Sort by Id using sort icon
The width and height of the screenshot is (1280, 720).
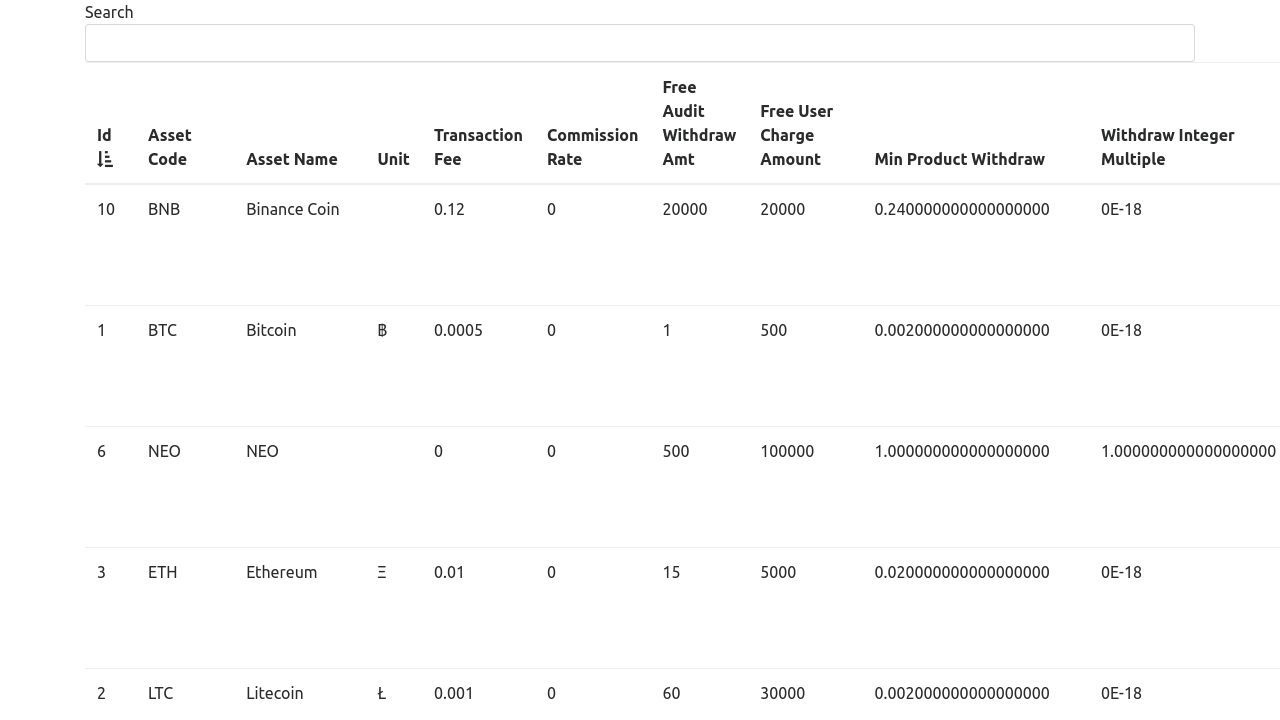pos(105,159)
